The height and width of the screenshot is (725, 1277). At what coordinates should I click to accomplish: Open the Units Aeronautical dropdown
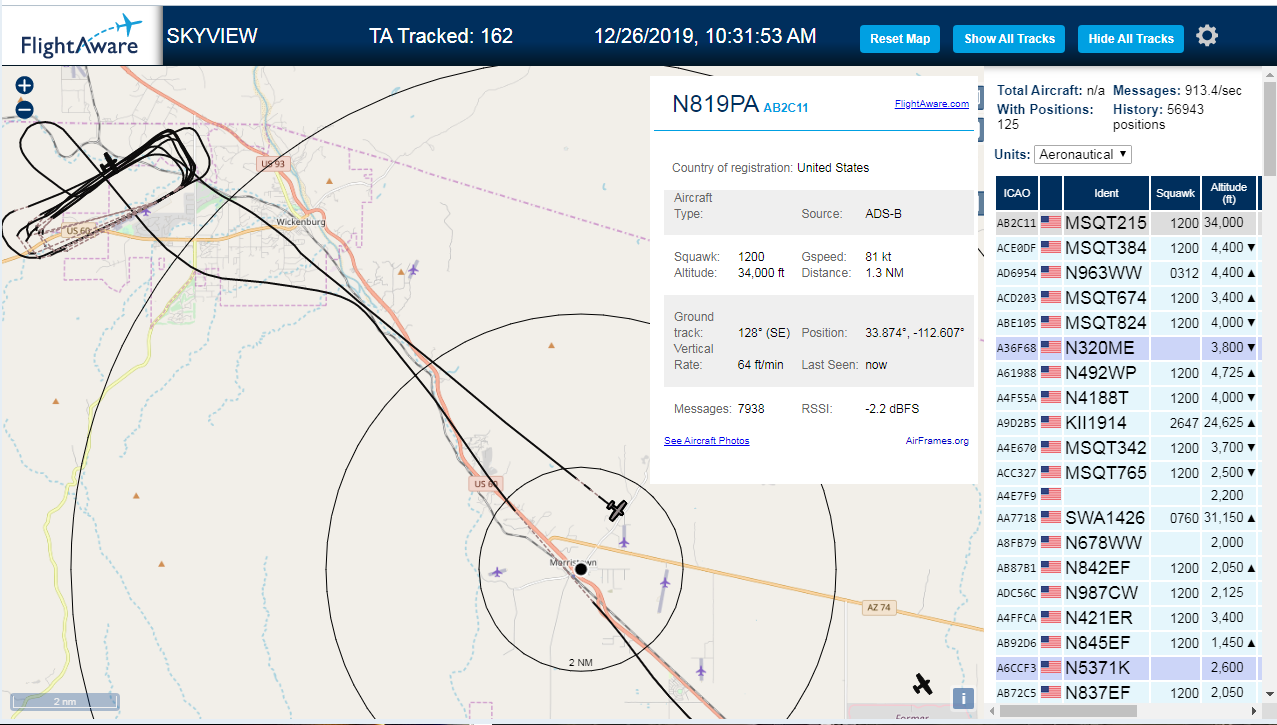pos(1083,154)
